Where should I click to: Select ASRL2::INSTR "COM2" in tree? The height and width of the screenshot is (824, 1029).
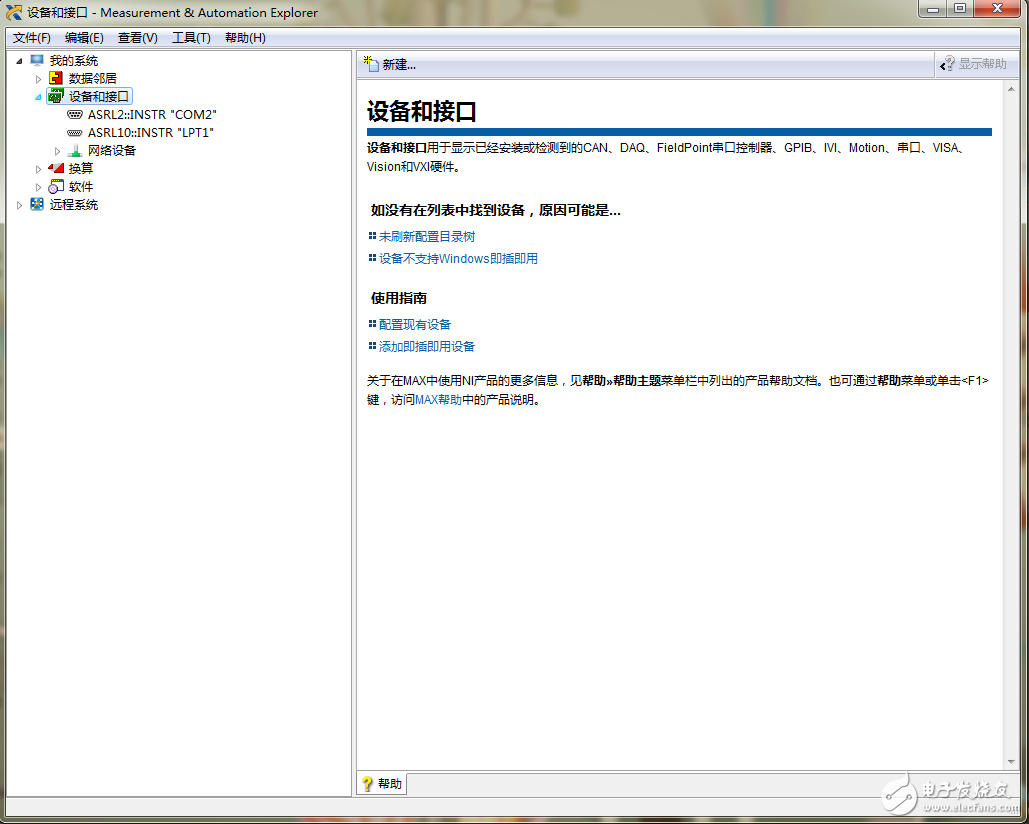click(x=152, y=114)
